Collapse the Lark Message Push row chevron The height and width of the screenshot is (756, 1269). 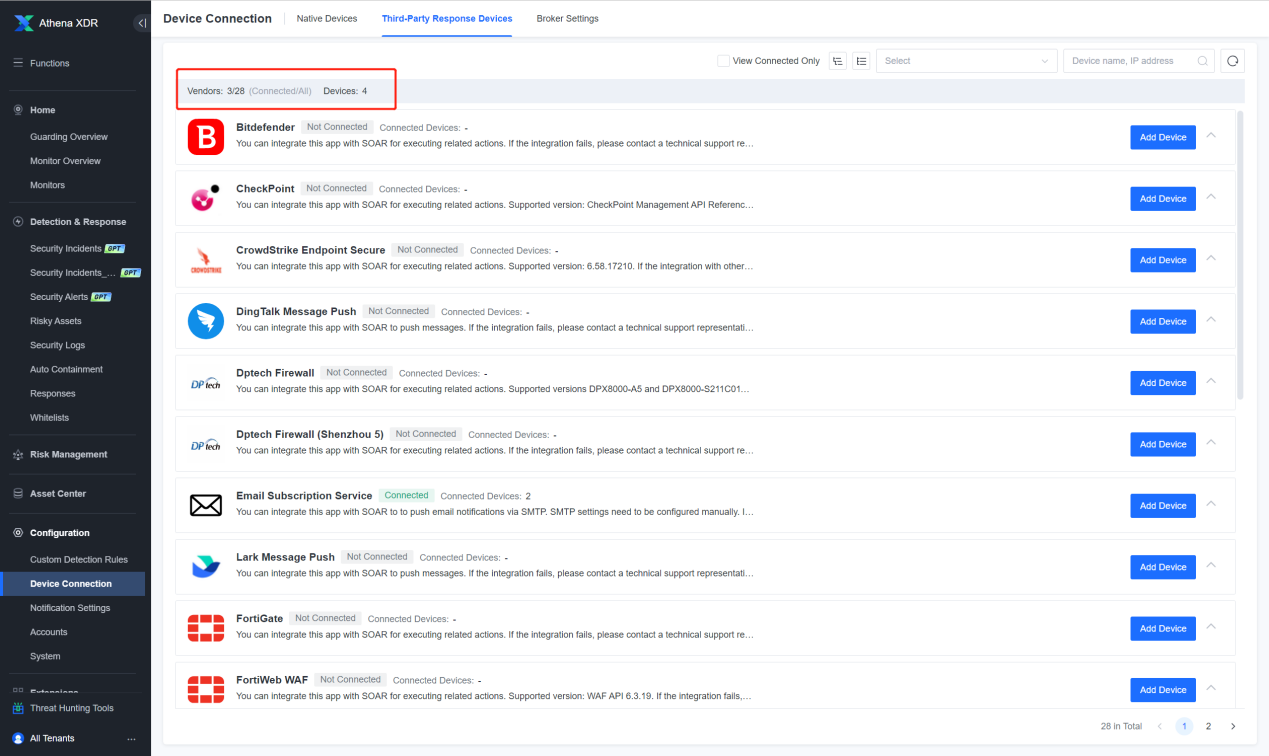tap(1211, 564)
